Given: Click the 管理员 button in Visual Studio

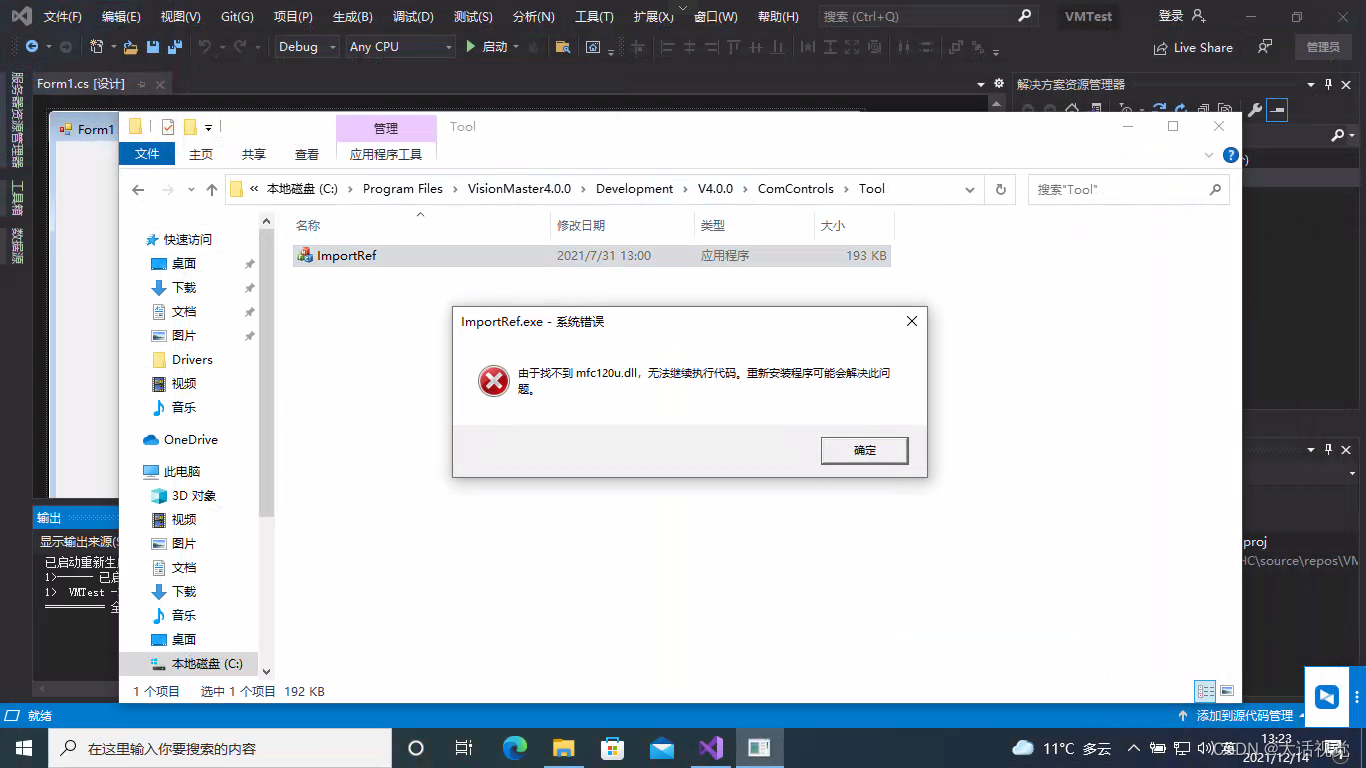Looking at the screenshot, I should coord(1322,47).
